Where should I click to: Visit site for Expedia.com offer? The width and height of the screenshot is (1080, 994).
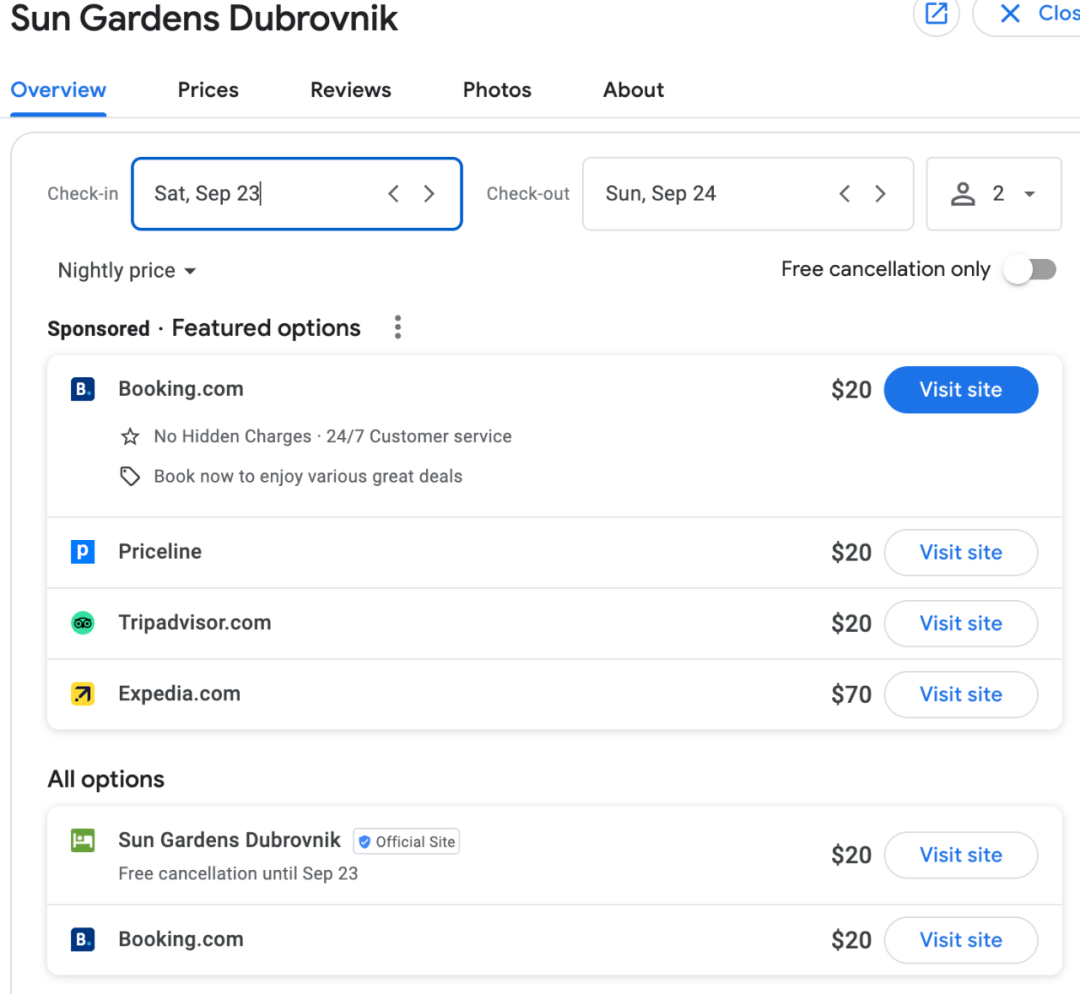click(960, 694)
